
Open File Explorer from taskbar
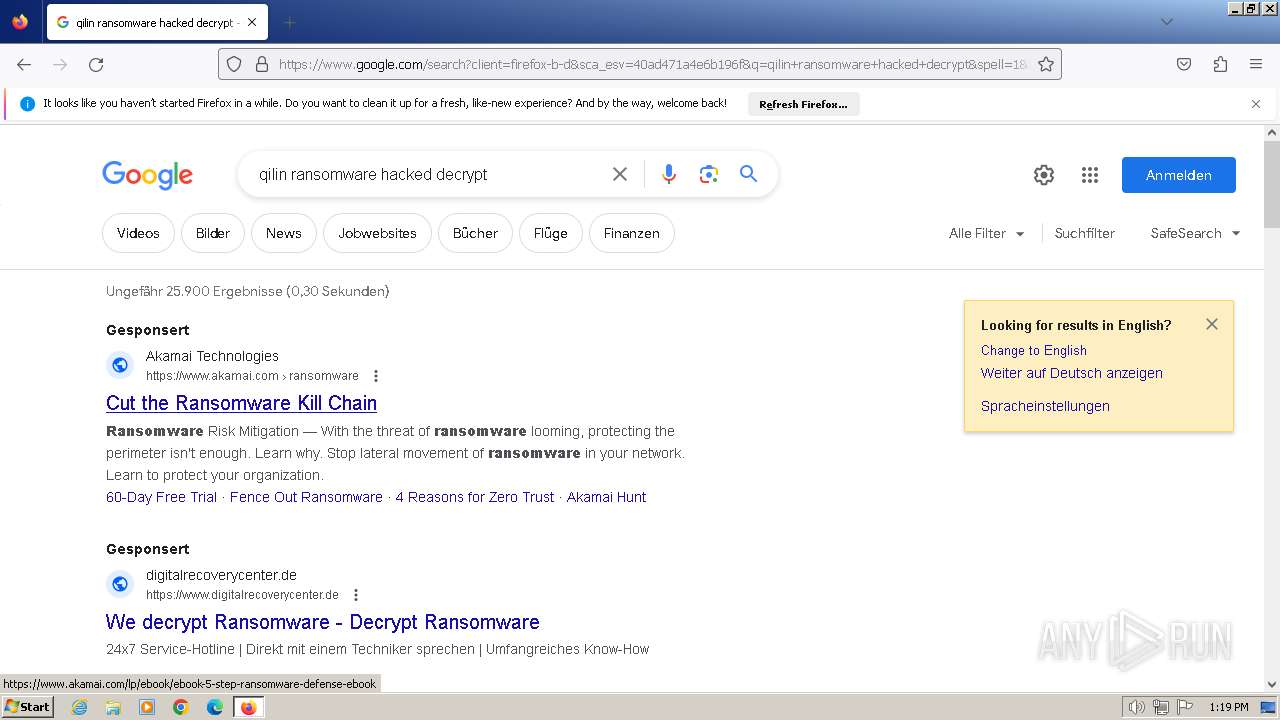click(x=113, y=707)
